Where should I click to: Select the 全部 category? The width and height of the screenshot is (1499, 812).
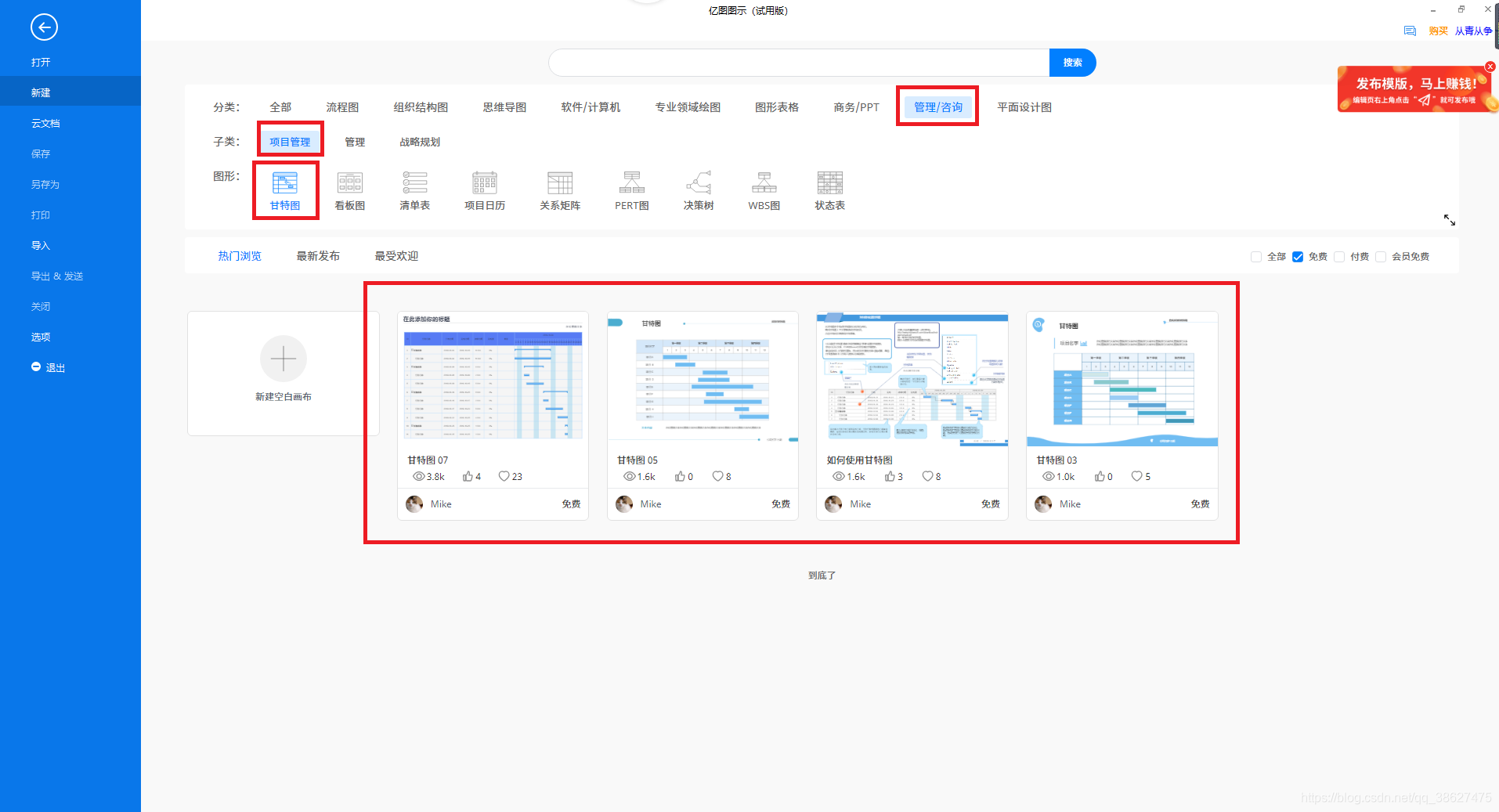coord(280,107)
